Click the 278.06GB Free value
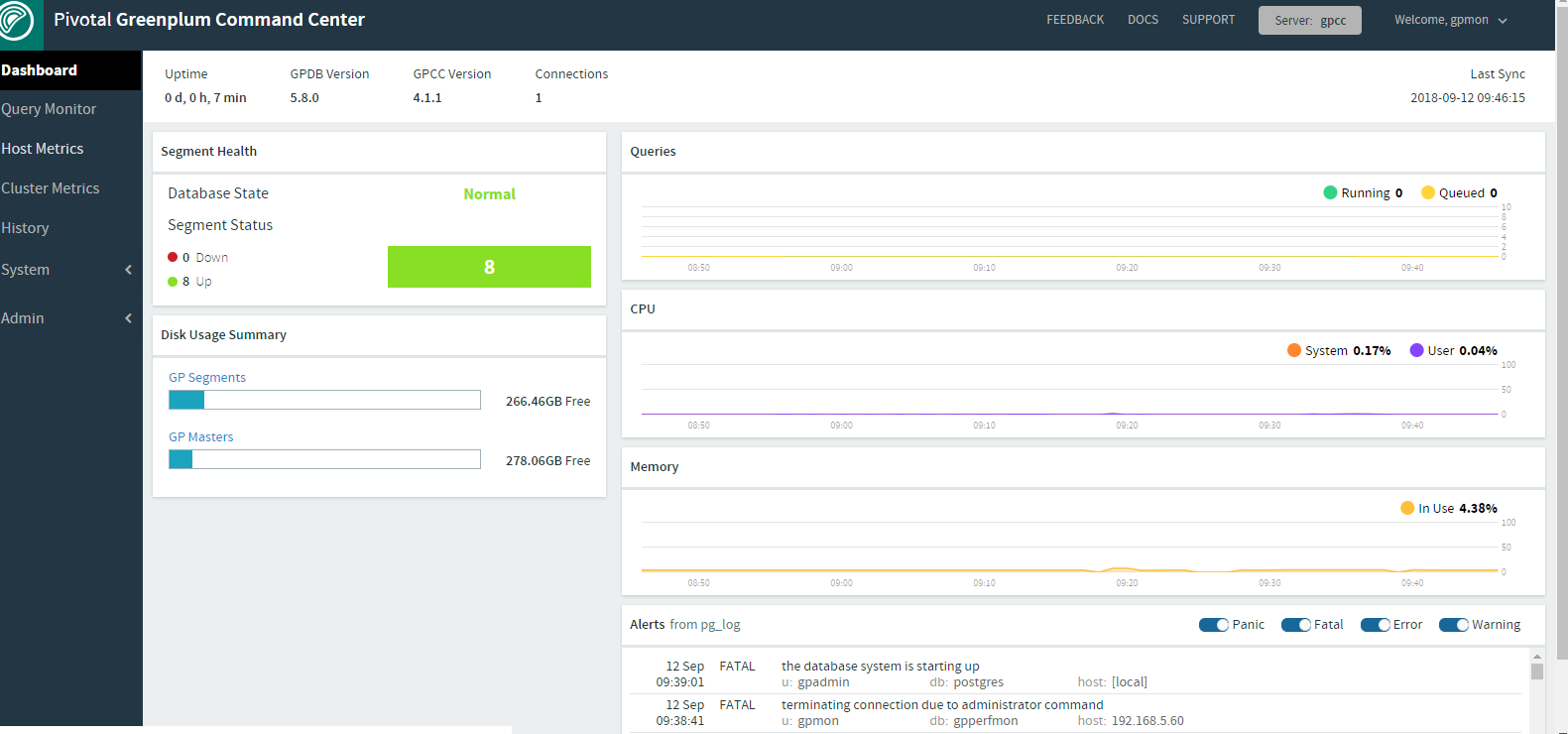The width and height of the screenshot is (1568, 734). [x=547, y=461]
